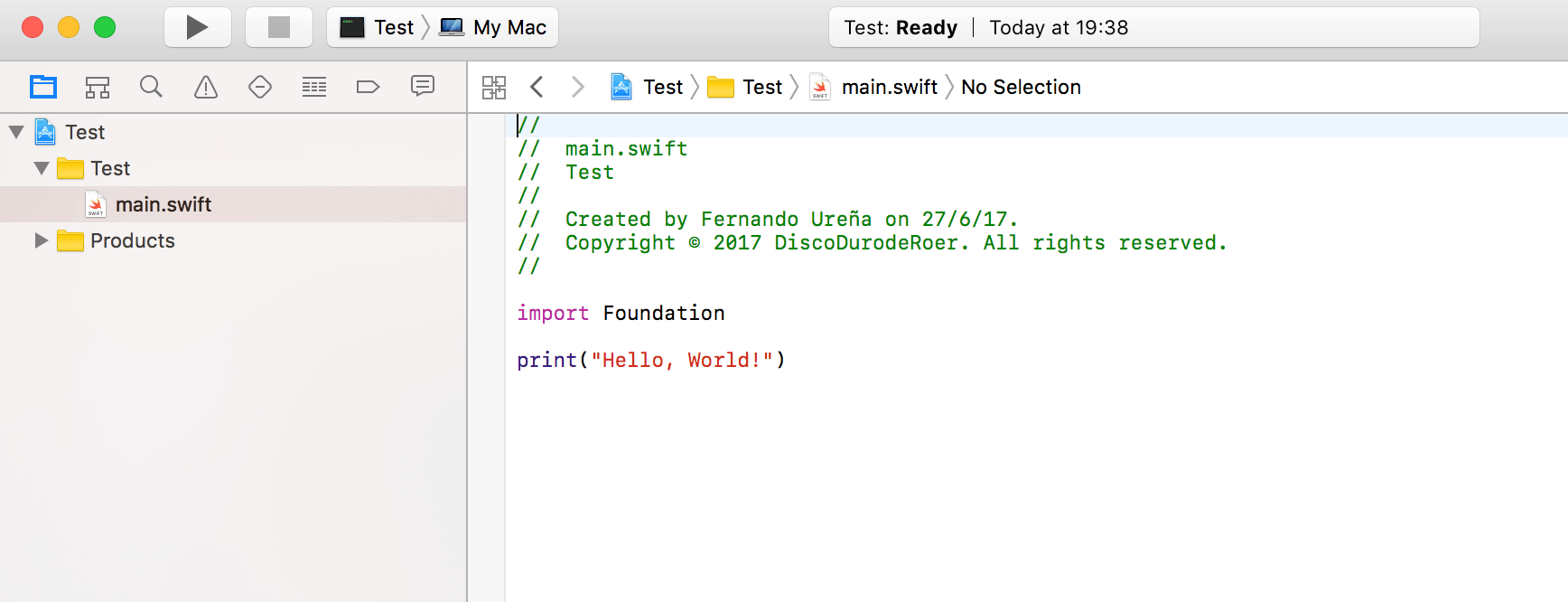Expand the Products folder
Viewport: 1568px width, 602px height.
(41, 240)
